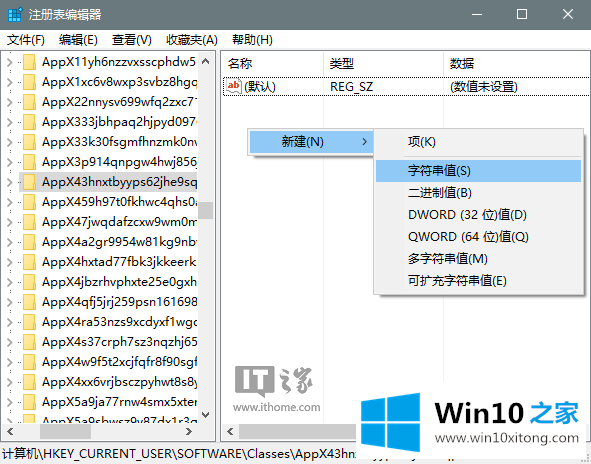Expand the AppX4w9f5t2xcjfqfr8f90sg key
The image size is (591, 464).
coord(10,362)
